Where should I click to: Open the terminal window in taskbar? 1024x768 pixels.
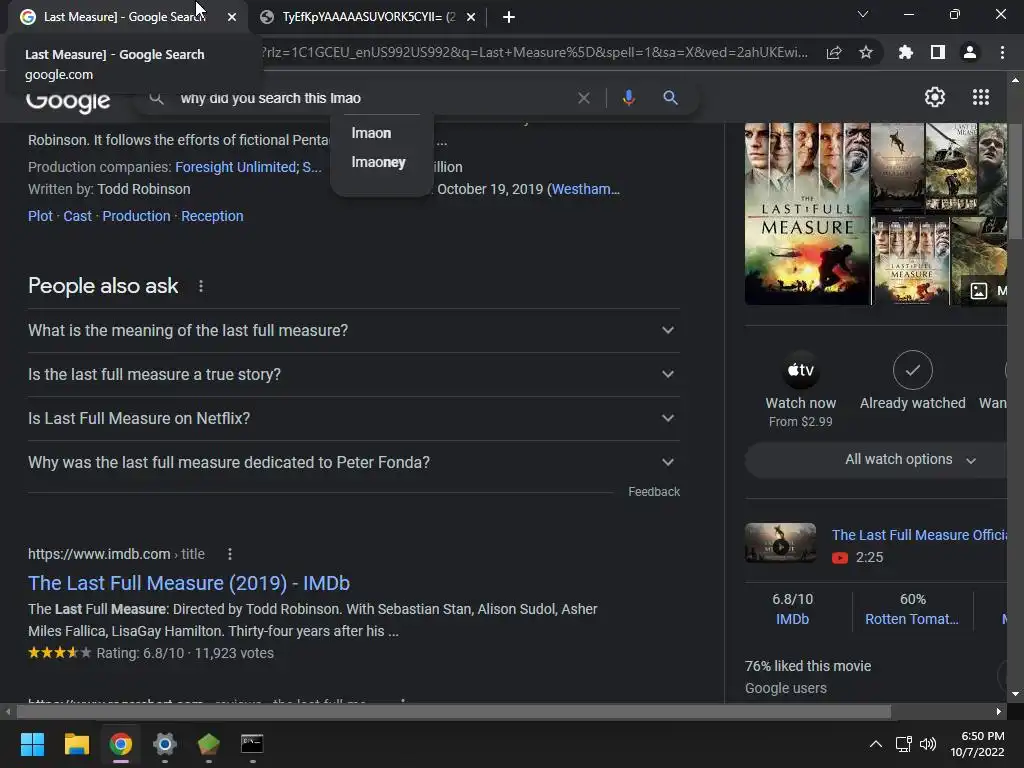[x=252, y=744]
